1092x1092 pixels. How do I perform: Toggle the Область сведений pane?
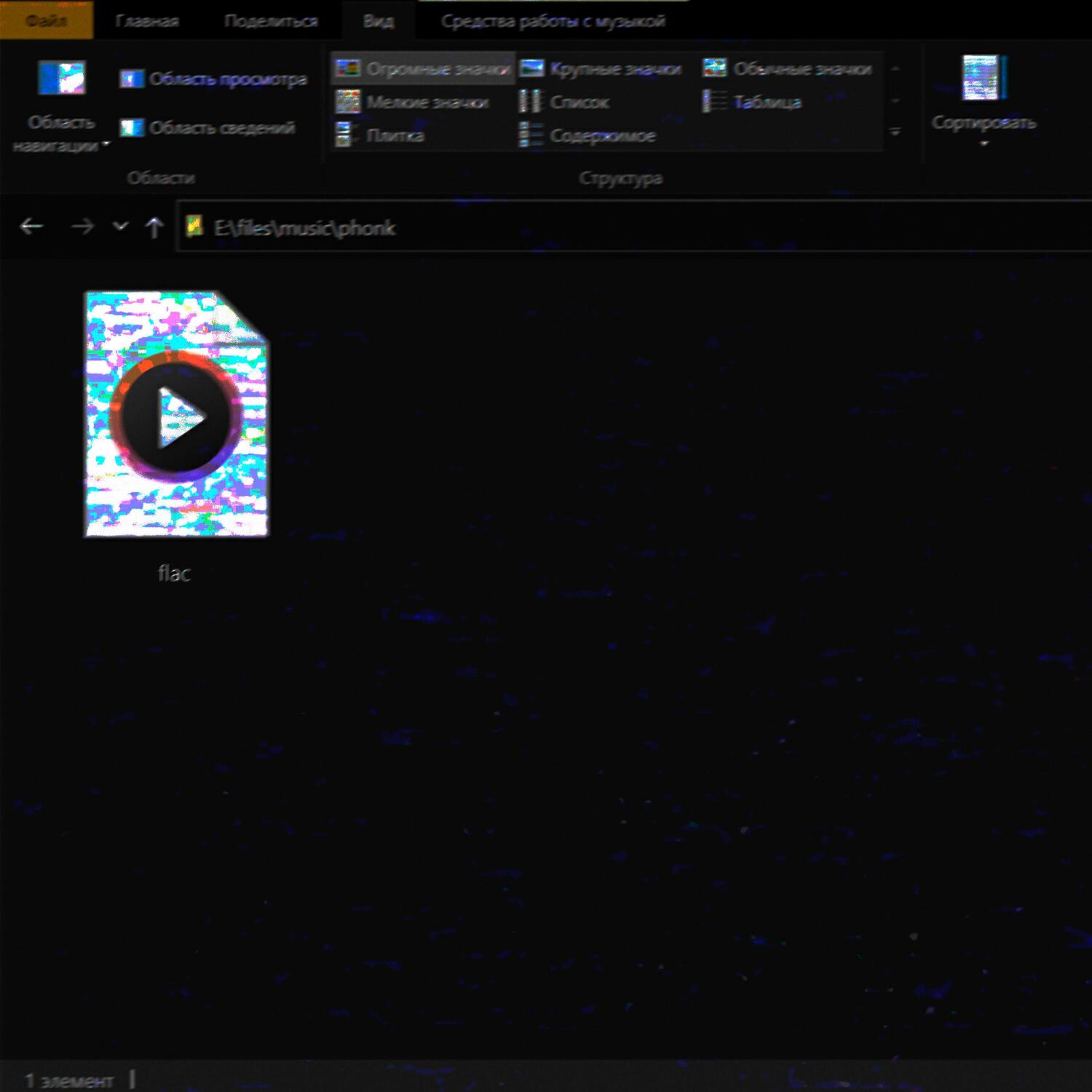pos(207,127)
